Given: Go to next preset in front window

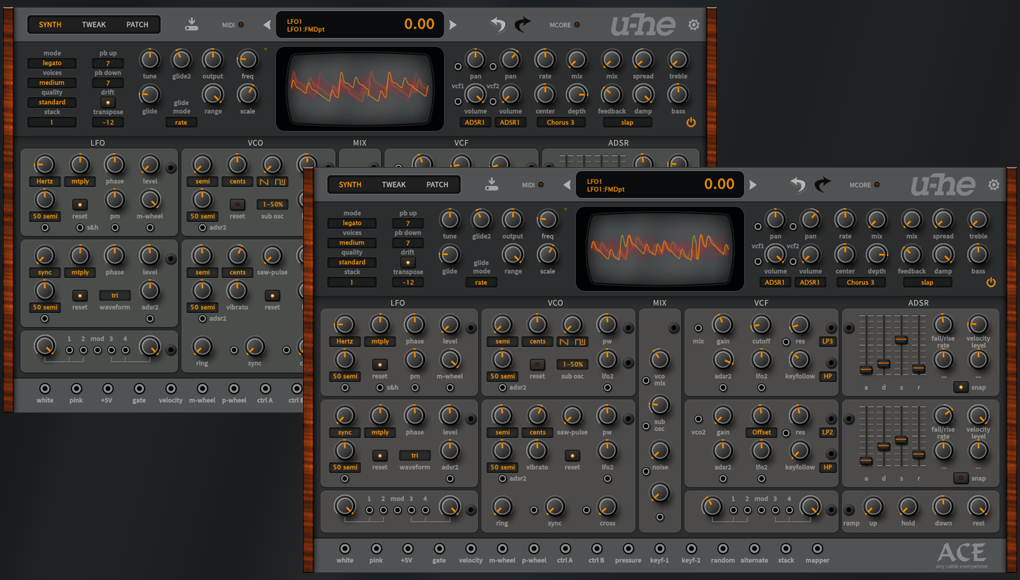Looking at the screenshot, I should coord(753,185).
